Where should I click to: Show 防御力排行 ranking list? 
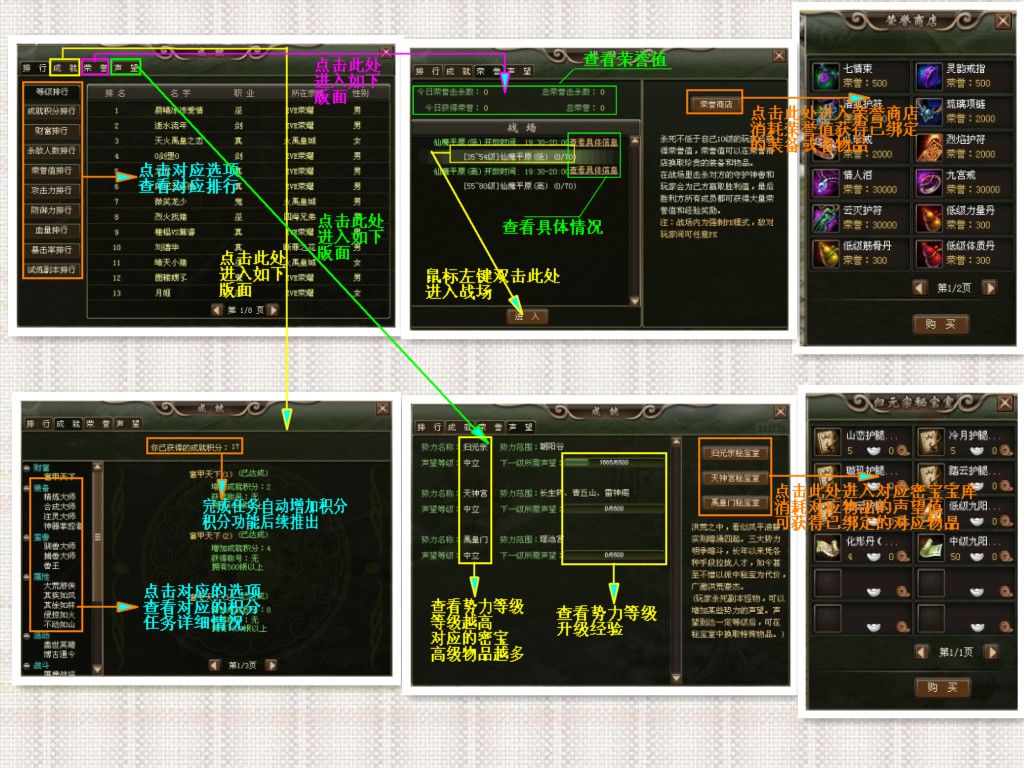[x=52, y=210]
